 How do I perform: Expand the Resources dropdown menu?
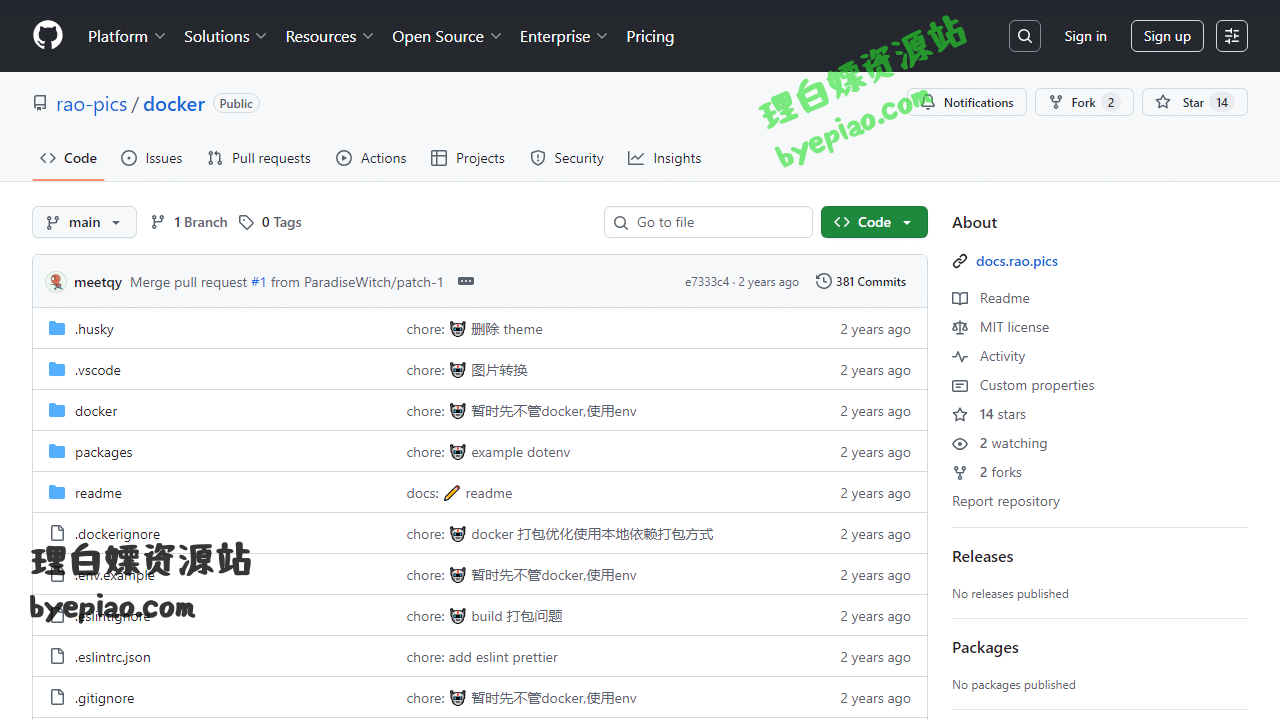click(329, 36)
